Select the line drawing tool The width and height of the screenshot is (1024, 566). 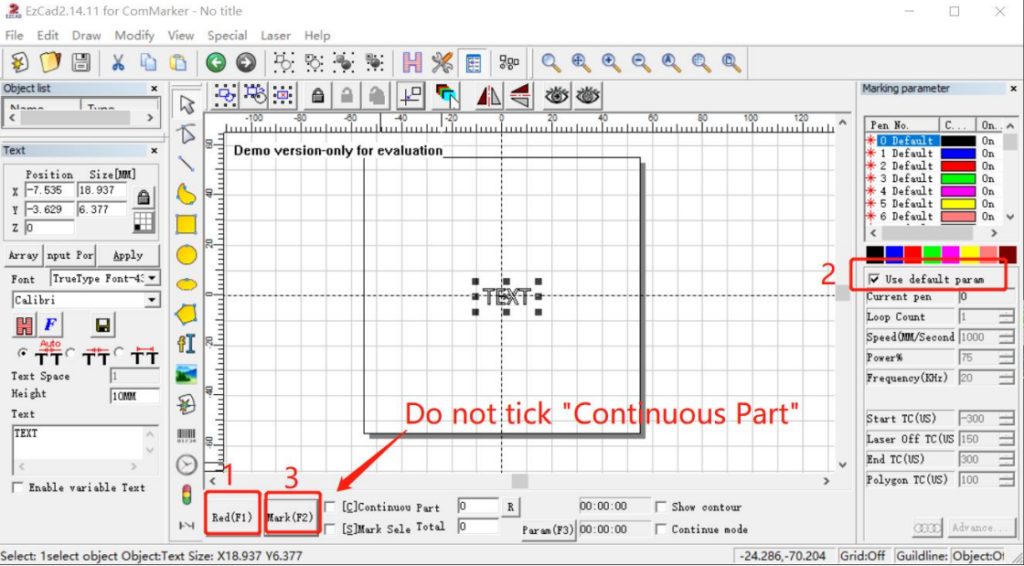coord(186,163)
